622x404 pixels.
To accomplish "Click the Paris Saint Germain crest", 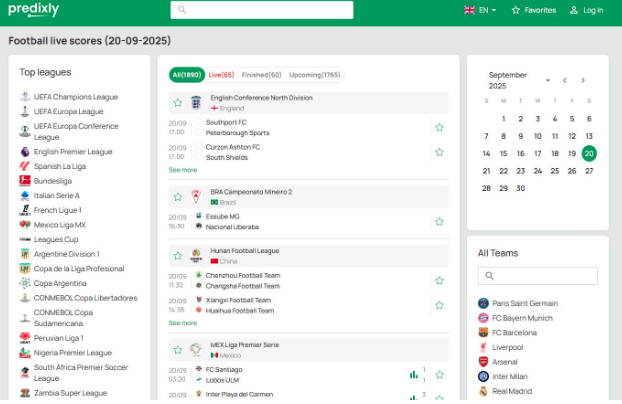I will pos(483,303).
